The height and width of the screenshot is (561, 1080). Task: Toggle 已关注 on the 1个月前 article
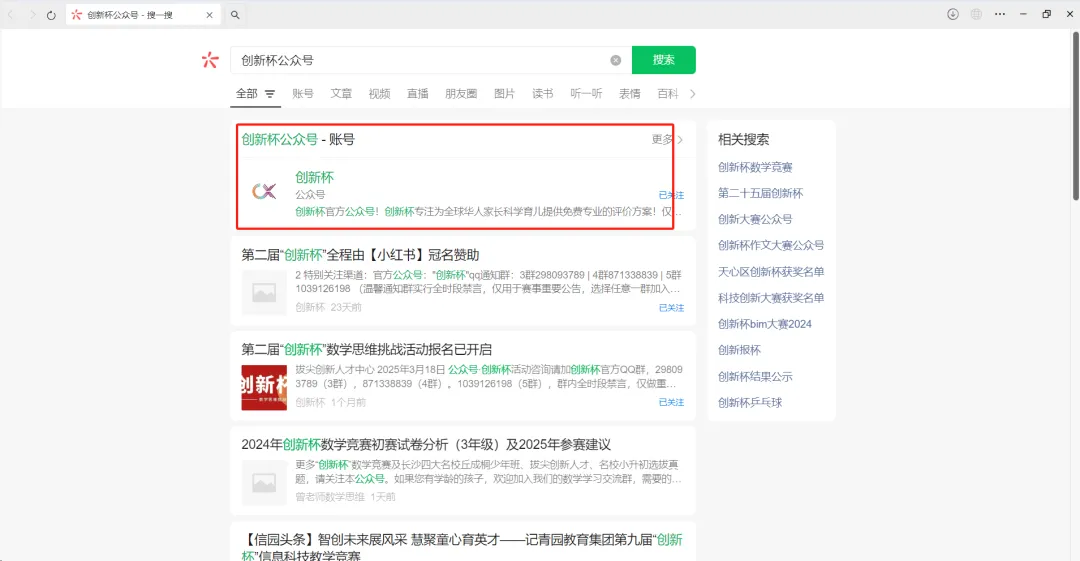(671, 402)
